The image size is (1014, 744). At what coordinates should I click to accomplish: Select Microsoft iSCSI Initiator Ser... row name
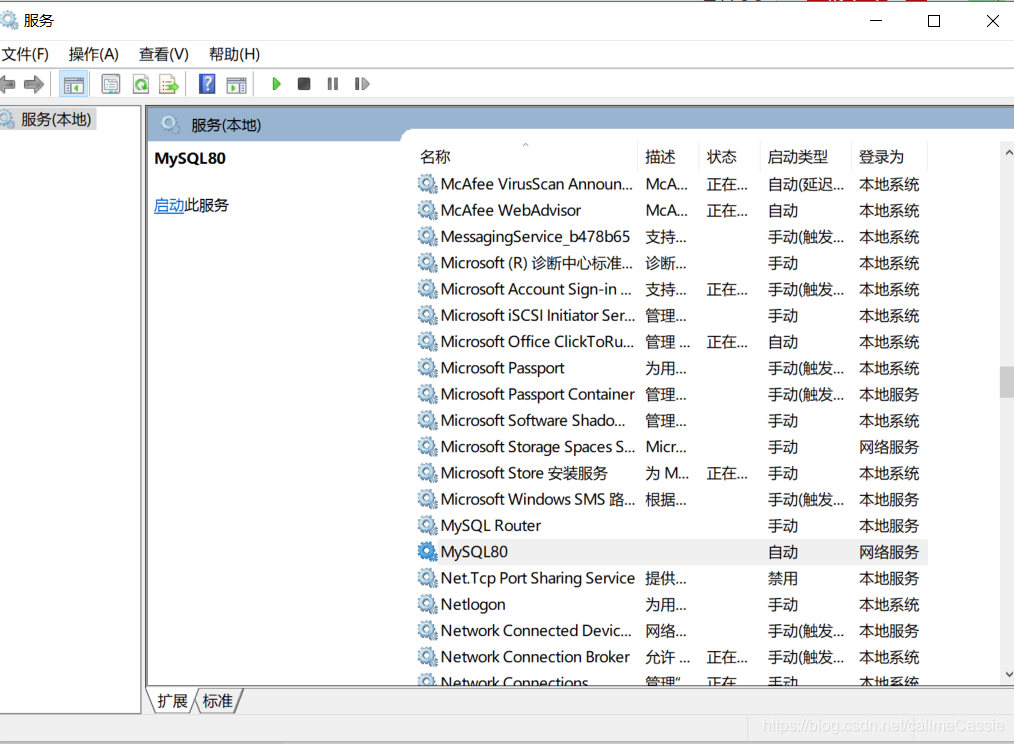(538, 316)
